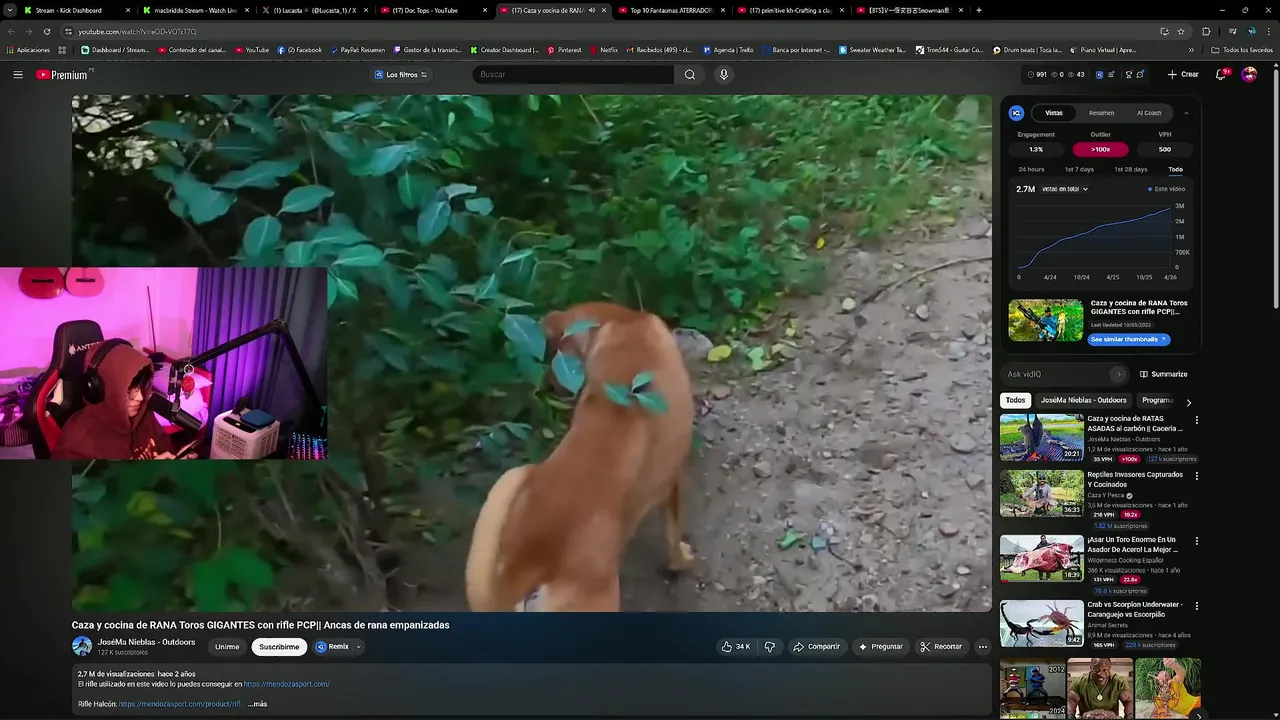The width and height of the screenshot is (1280, 720).
Task: Open the Aplicaciones apps shortcut
Action: point(28,49)
